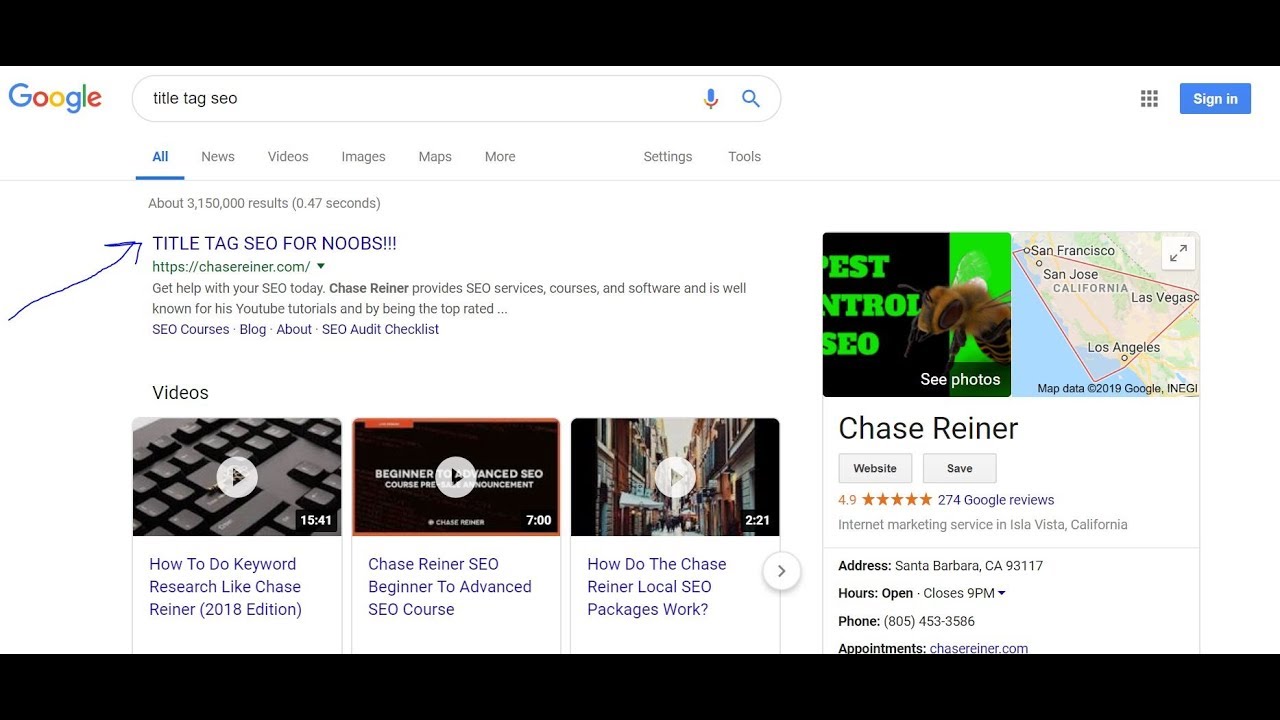This screenshot has width=1280, height=720.
Task: Switch to the Images tab
Action: (x=363, y=157)
